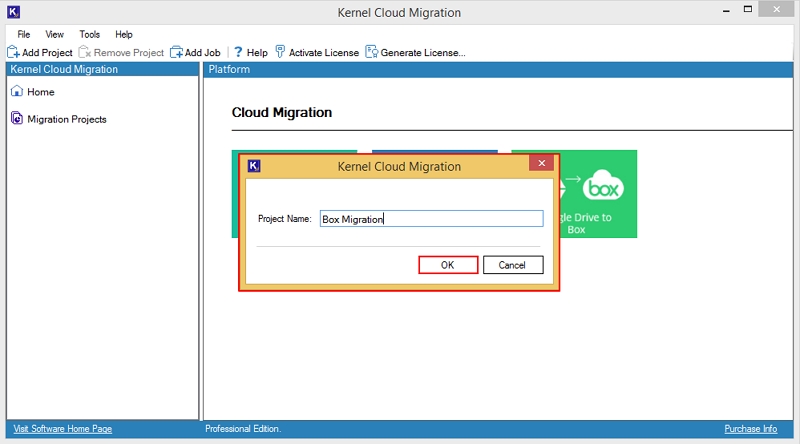Click the Kernel logo in main title bar
800x444 pixels.
[14, 12]
